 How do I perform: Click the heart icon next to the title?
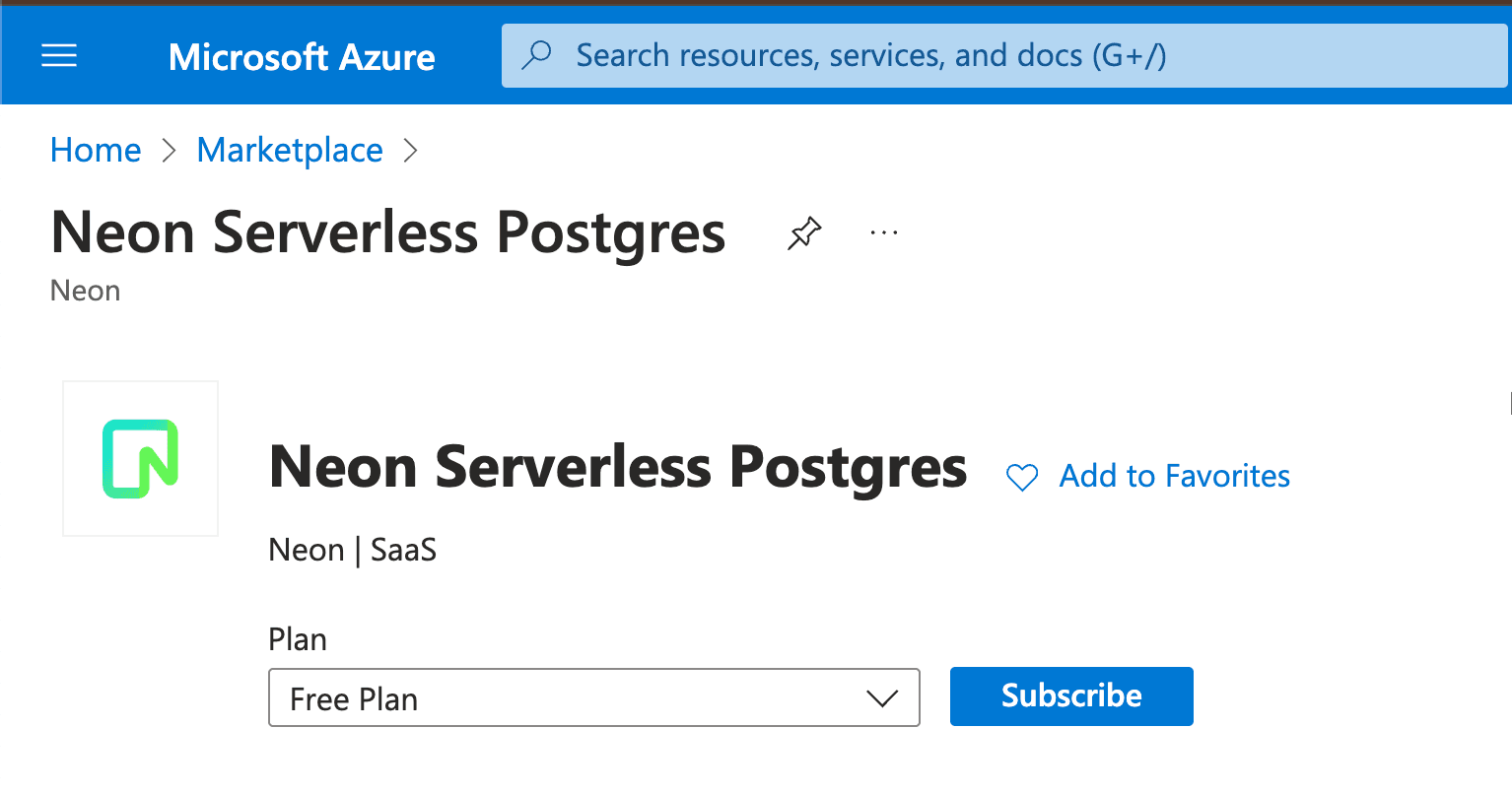[x=1021, y=476]
